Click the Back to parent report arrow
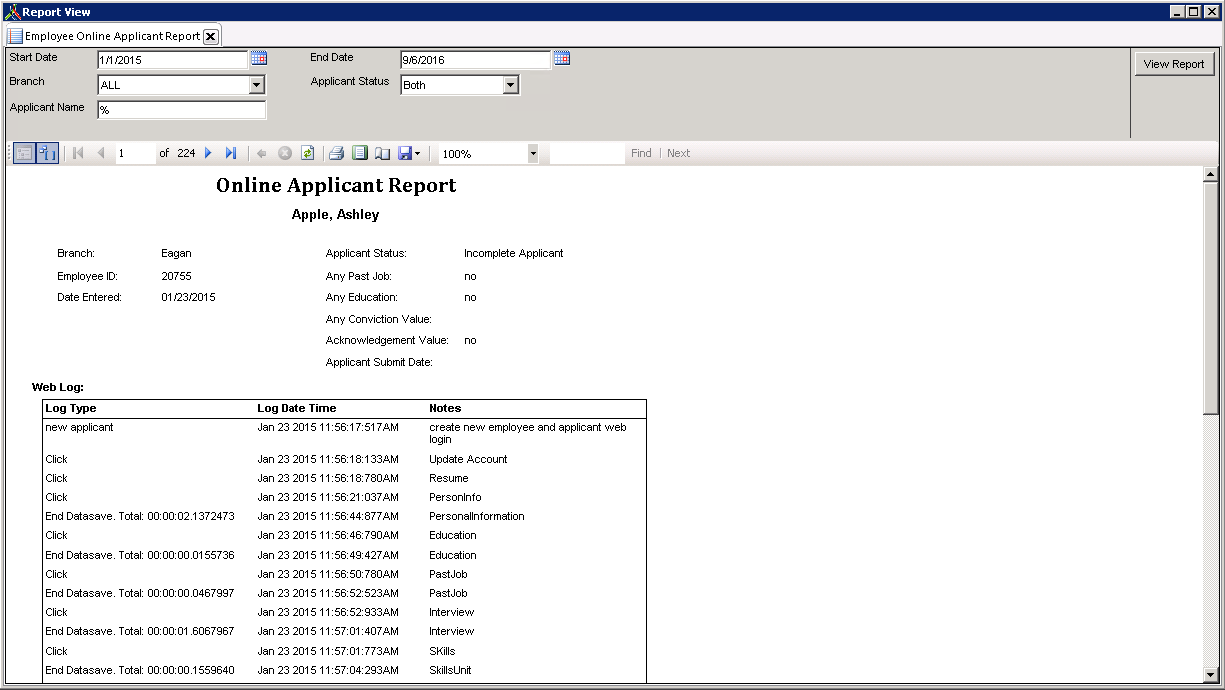This screenshot has width=1225, height=690. tap(261, 153)
